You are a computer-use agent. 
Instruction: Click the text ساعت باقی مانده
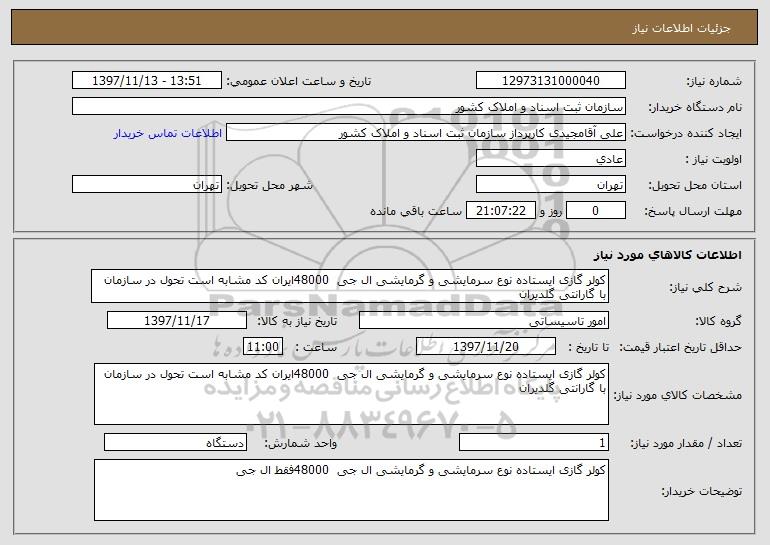(x=415, y=211)
